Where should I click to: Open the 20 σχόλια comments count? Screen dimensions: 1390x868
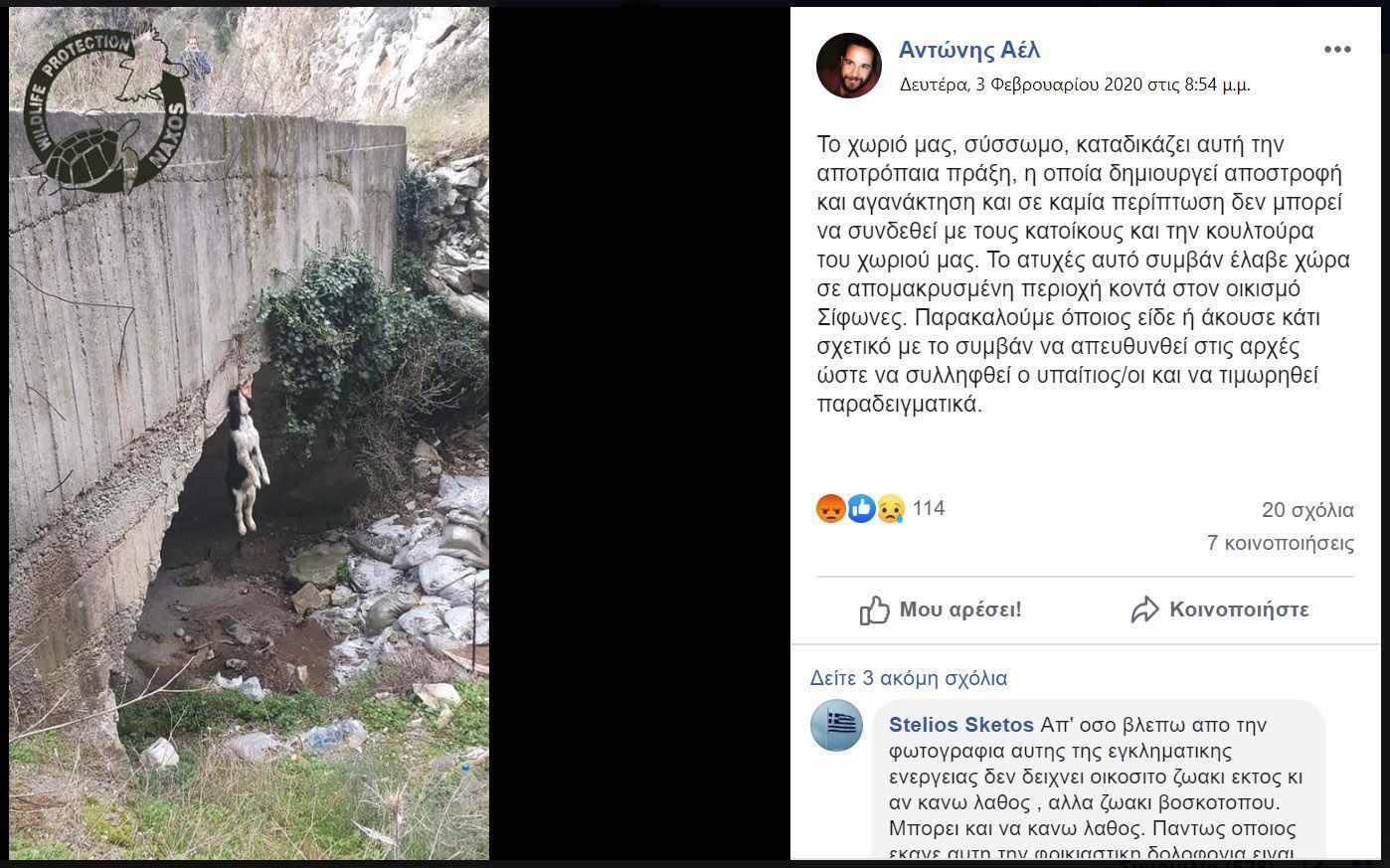pos(1307,510)
